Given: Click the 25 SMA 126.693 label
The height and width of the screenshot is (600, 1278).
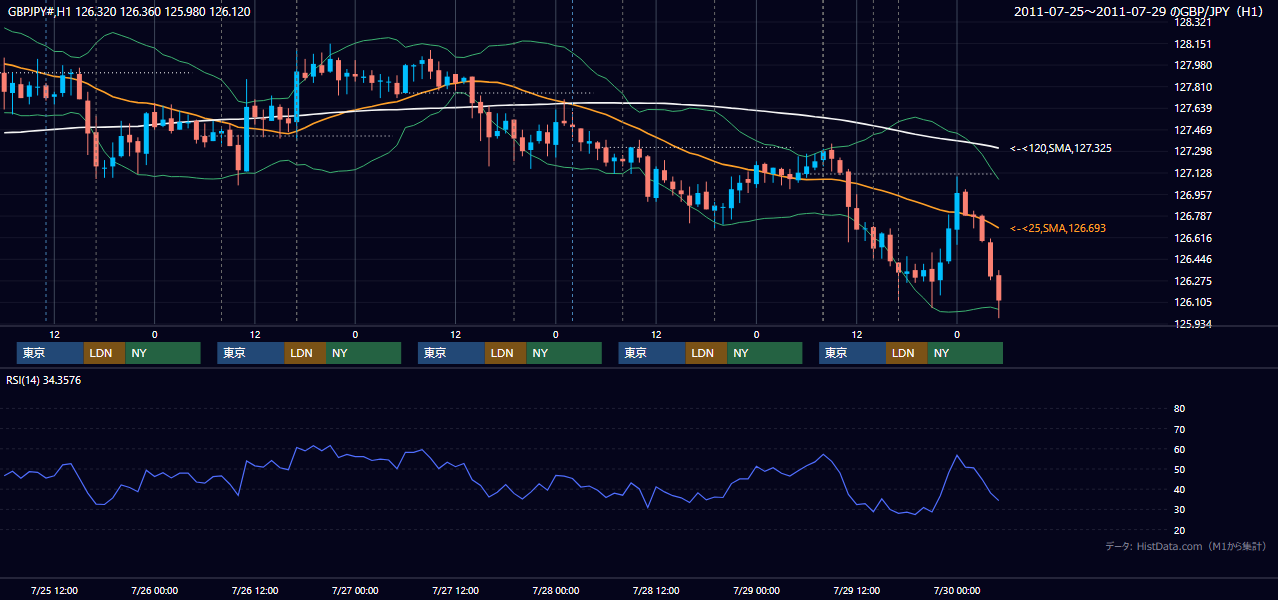Looking at the screenshot, I should (x=1058, y=228).
